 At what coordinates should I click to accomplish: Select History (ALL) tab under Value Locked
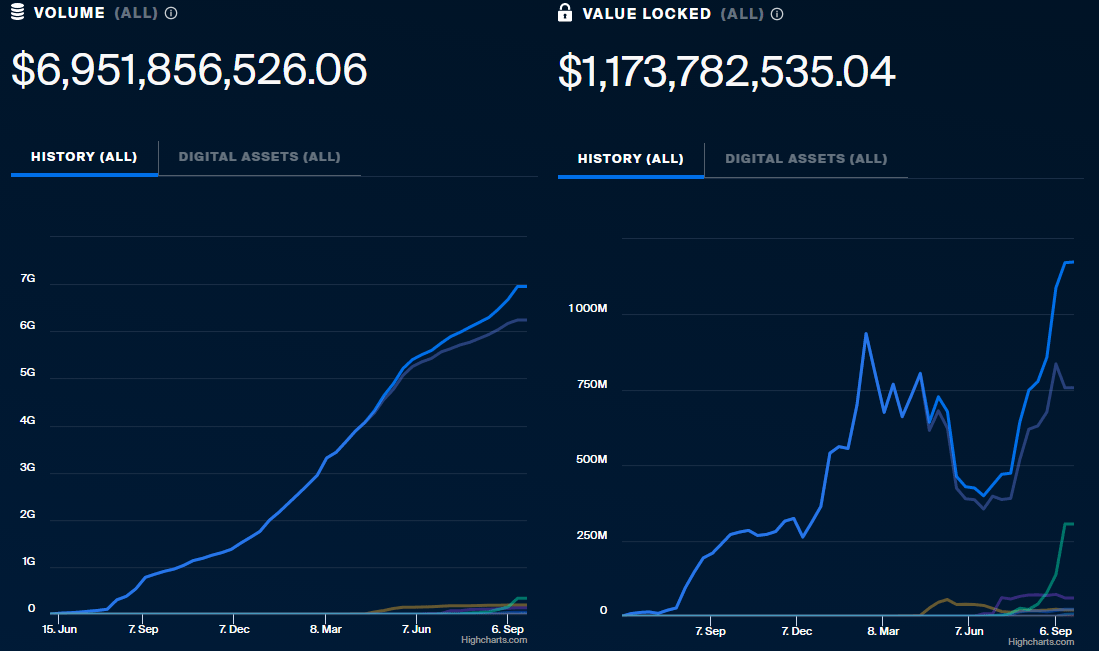631,159
